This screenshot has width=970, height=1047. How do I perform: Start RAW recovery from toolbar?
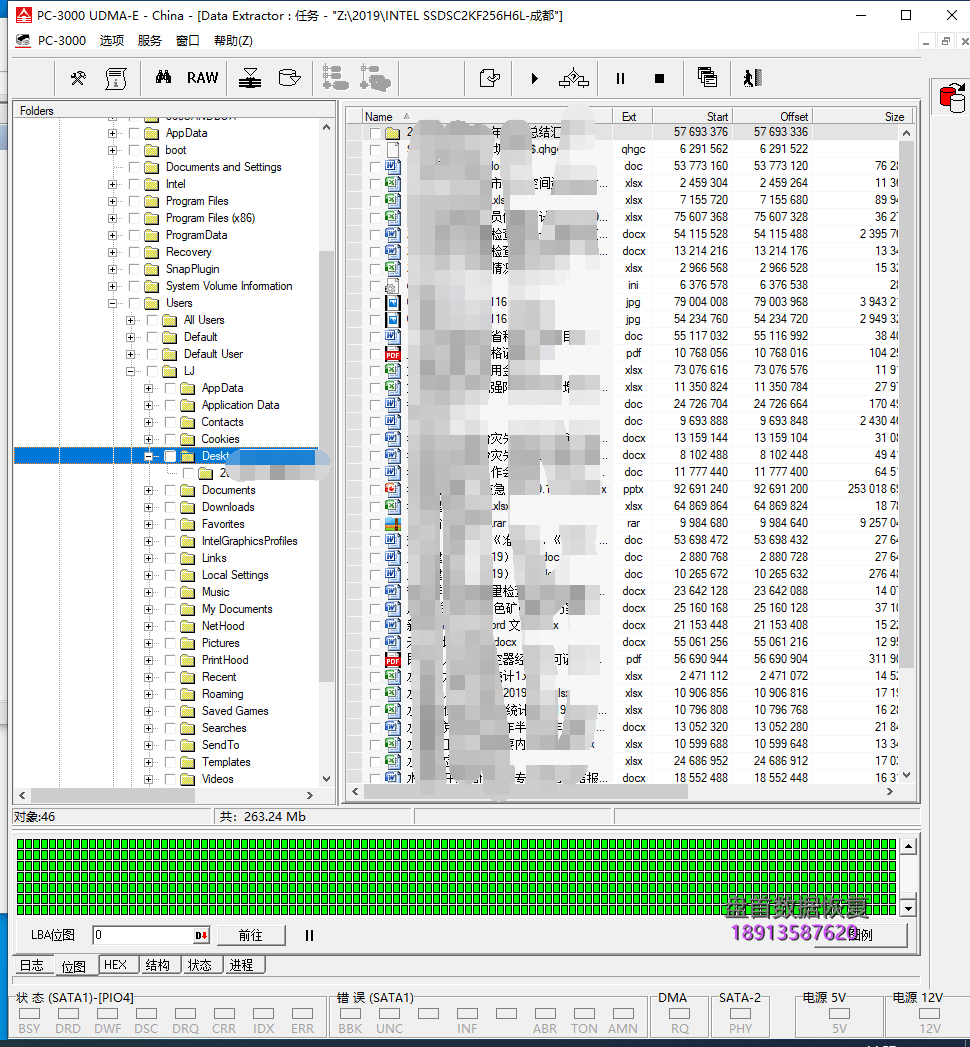(x=202, y=78)
